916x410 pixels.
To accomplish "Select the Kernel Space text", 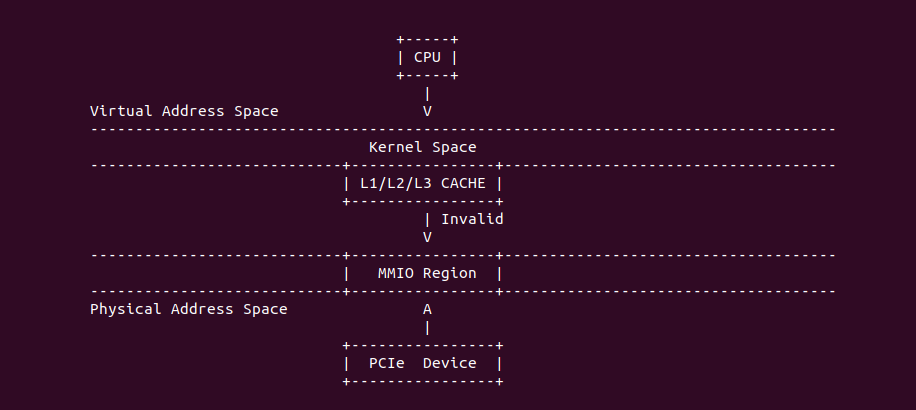I will pos(422,147).
